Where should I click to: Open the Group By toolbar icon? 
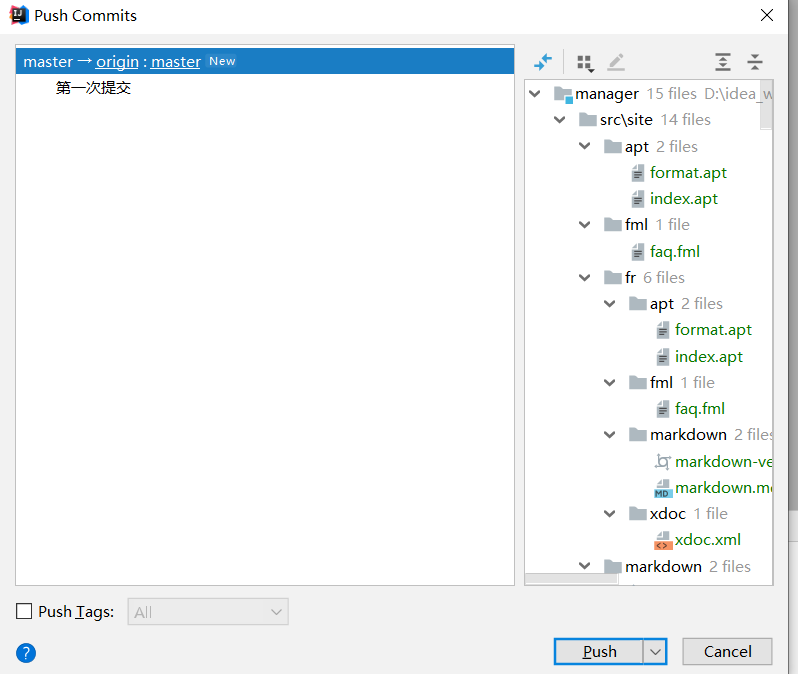click(585, 63)
